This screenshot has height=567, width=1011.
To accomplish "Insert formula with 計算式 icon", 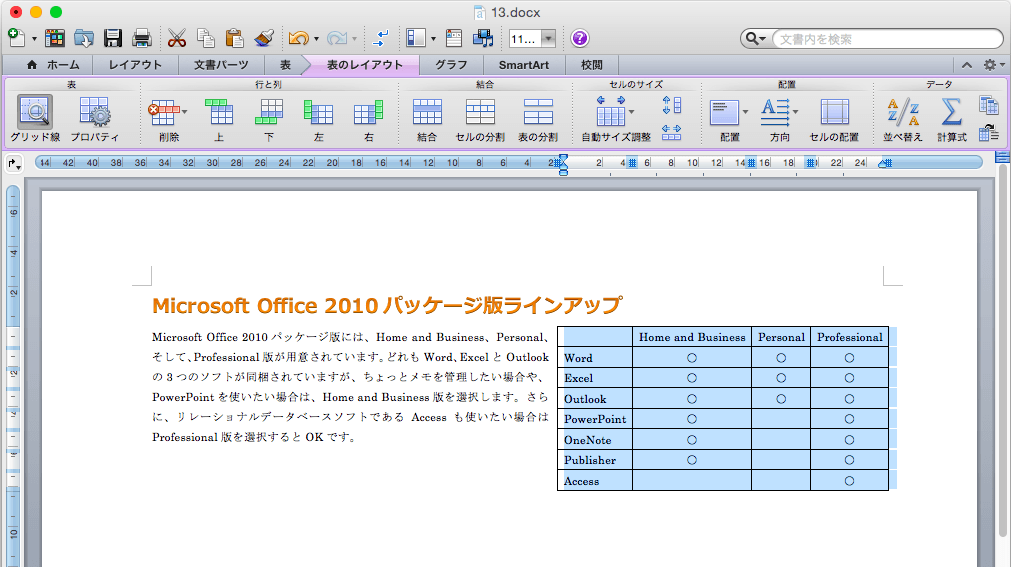I will click(952, 119).
